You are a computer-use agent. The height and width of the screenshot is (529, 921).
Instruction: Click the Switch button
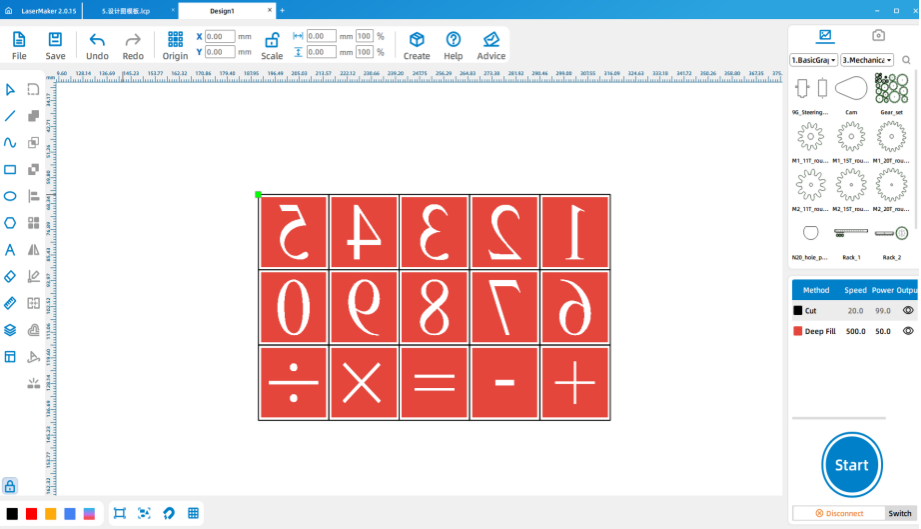pos(900,513)
